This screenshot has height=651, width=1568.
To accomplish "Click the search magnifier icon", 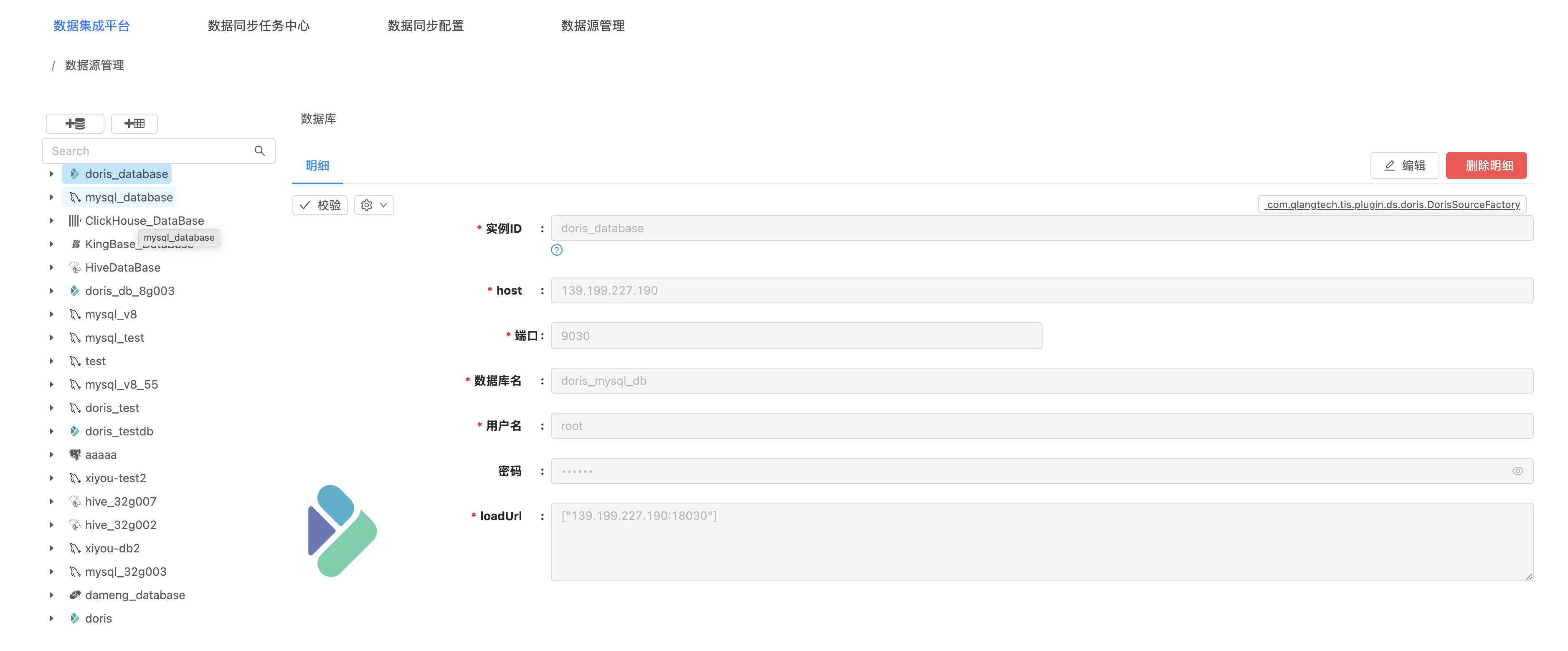I will click(259, 151).
